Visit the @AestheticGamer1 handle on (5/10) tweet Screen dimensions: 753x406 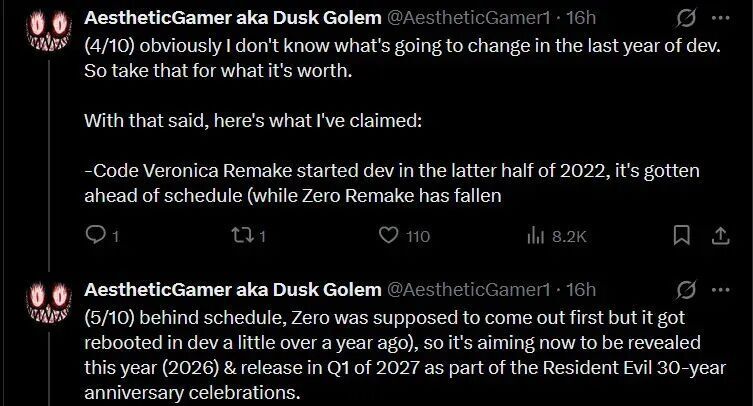click(x=468, y=290)
